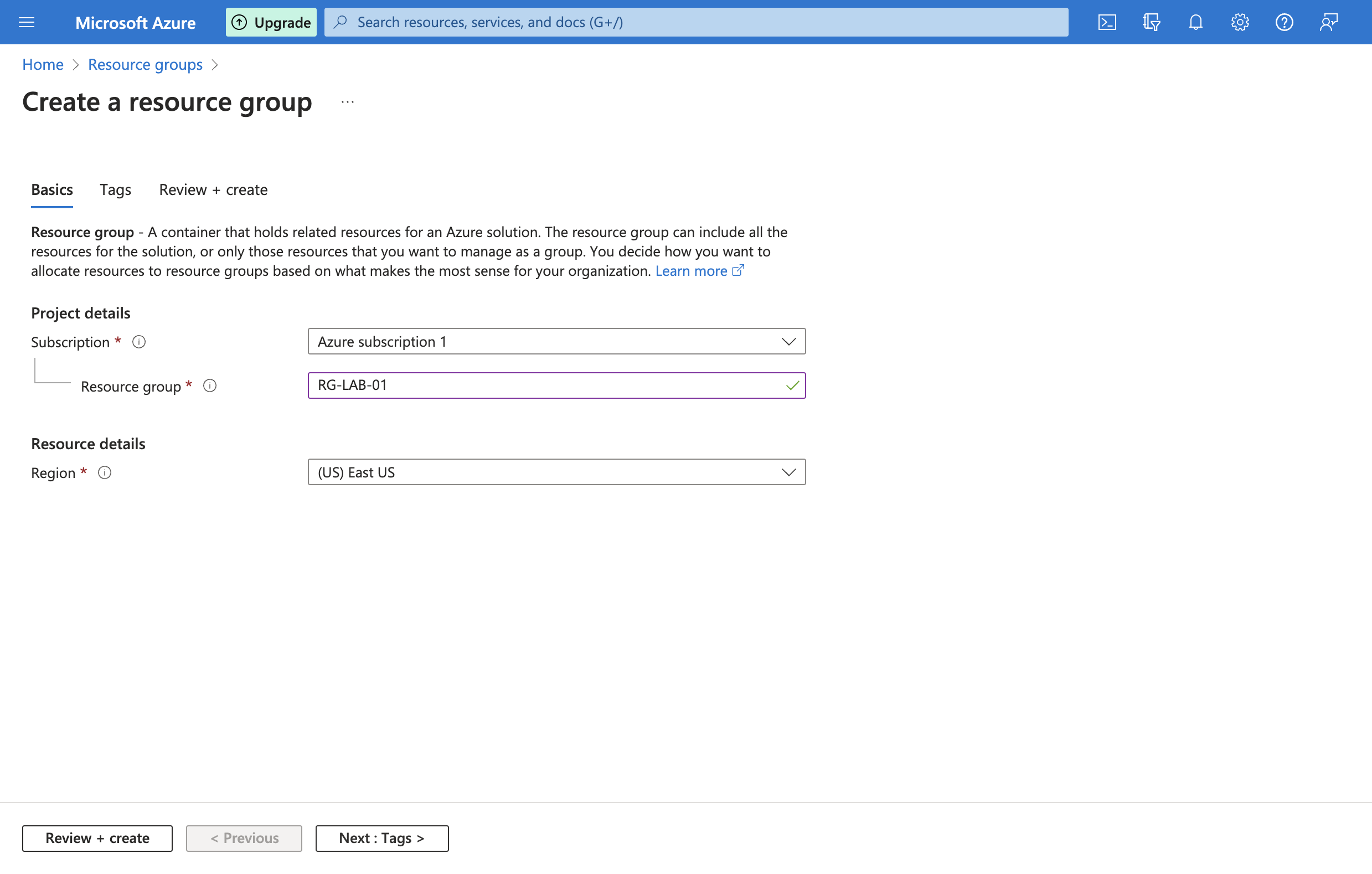
Task: Open Directories and subscriptions filter icon
Action: (x=1151, y=22)
